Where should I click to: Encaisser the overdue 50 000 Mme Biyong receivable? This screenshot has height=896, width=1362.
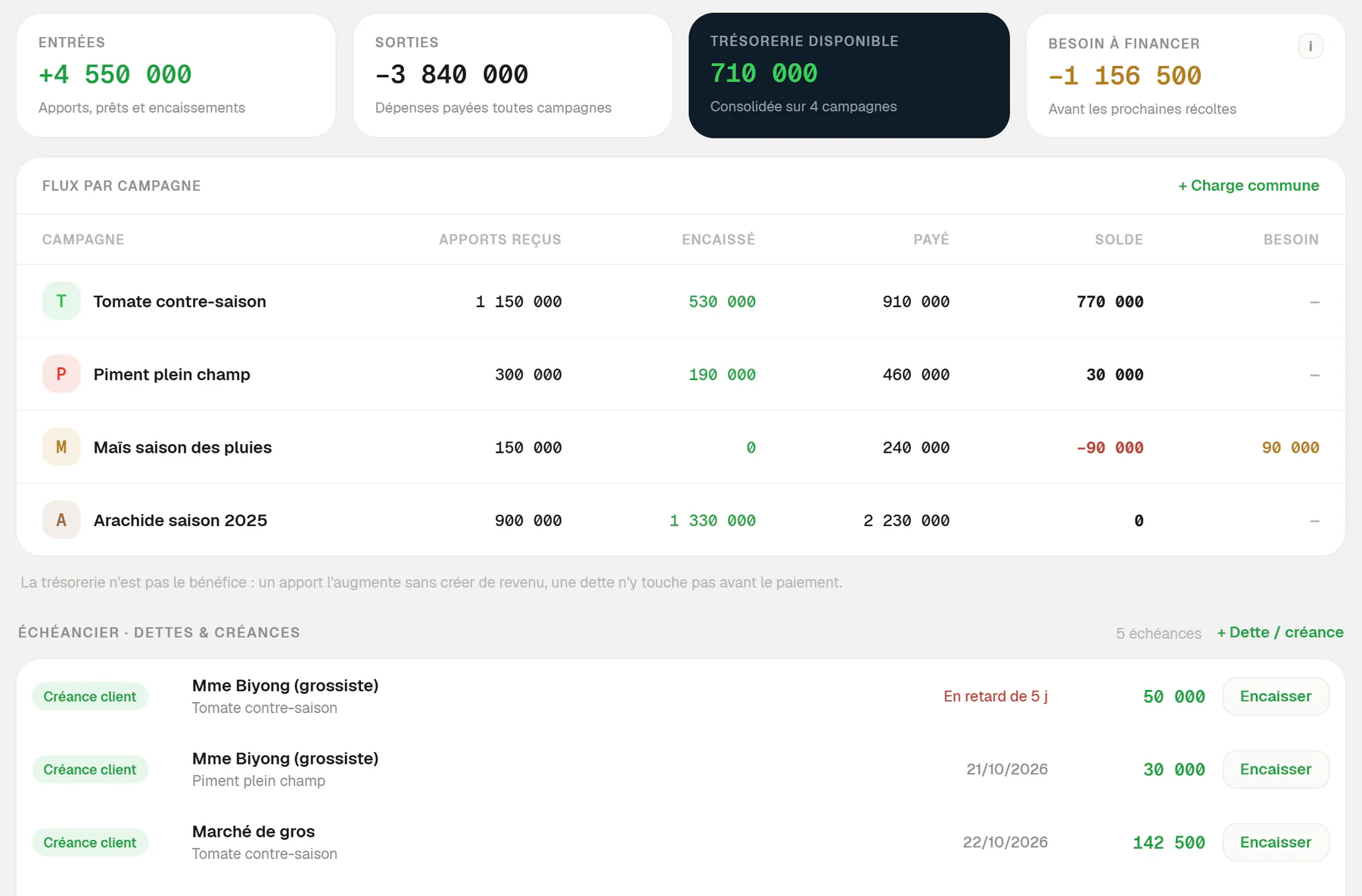click(1276, 696)
